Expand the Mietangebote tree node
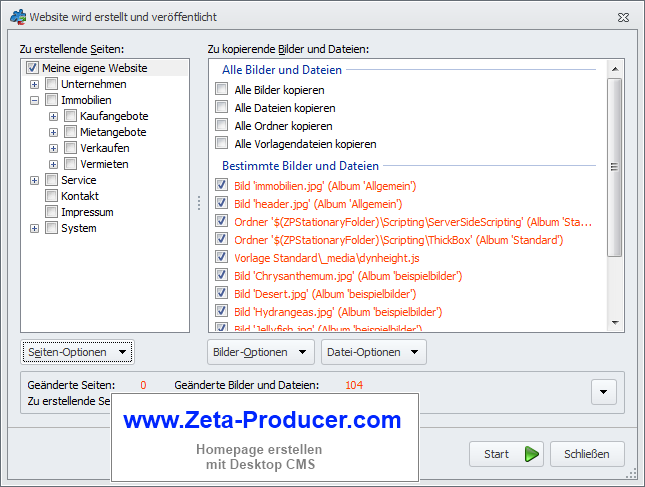645x487 pixels. click(x=53, y=132)
